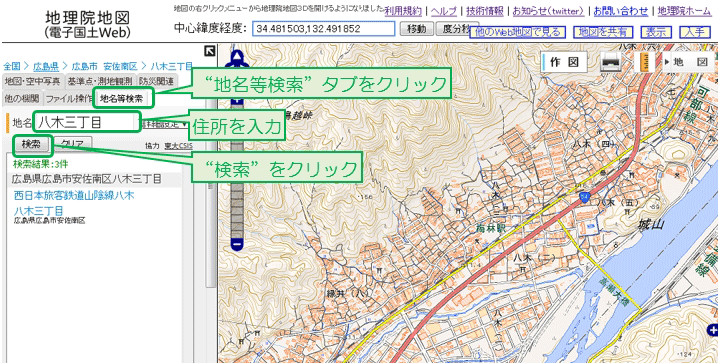The height and width of the screenshot is (363, 718).
Task: Open the 作図 drawing tools button
Action: tap(565, 62)
